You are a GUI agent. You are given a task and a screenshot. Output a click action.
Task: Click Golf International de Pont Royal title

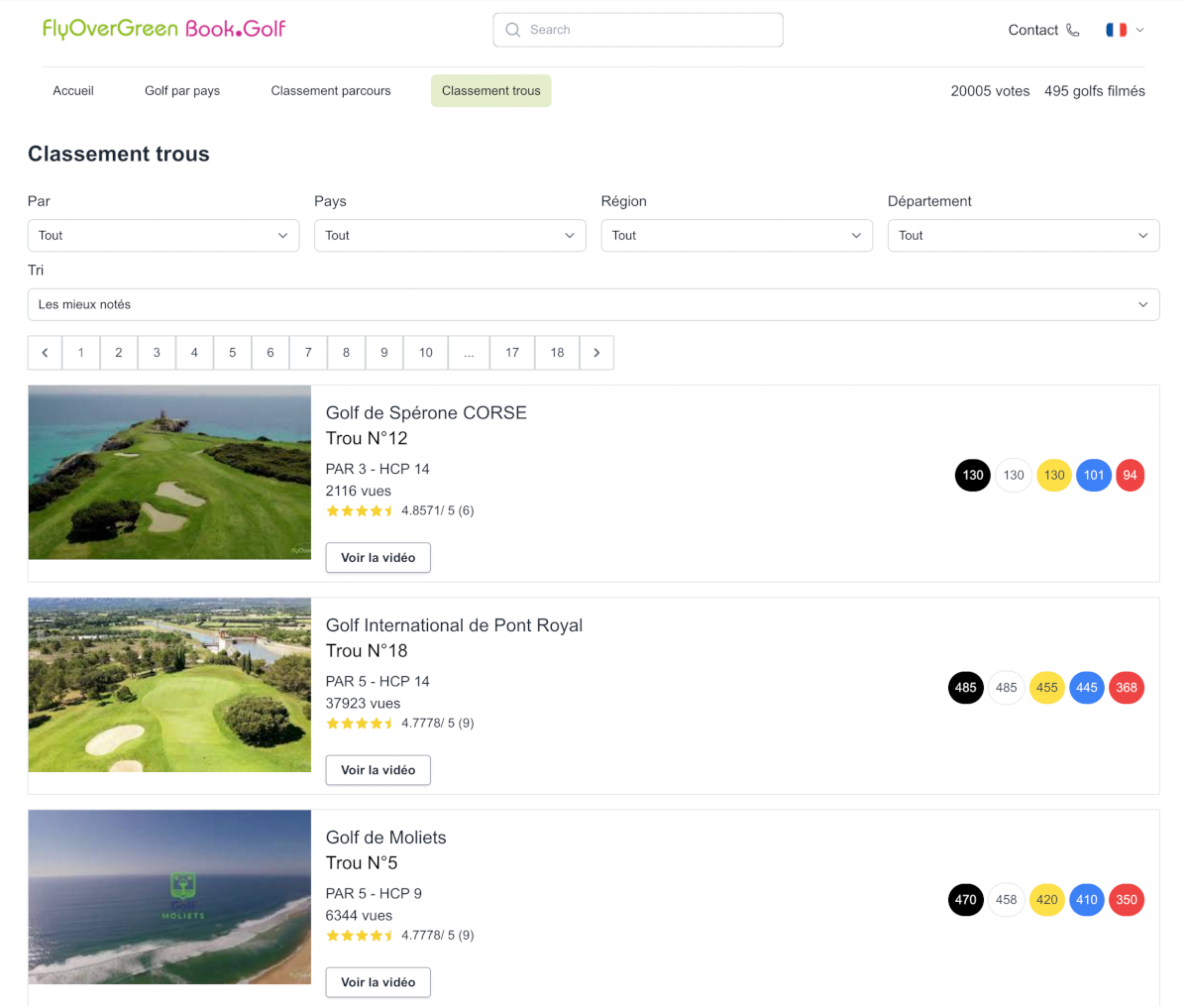(x=454, y=624)
